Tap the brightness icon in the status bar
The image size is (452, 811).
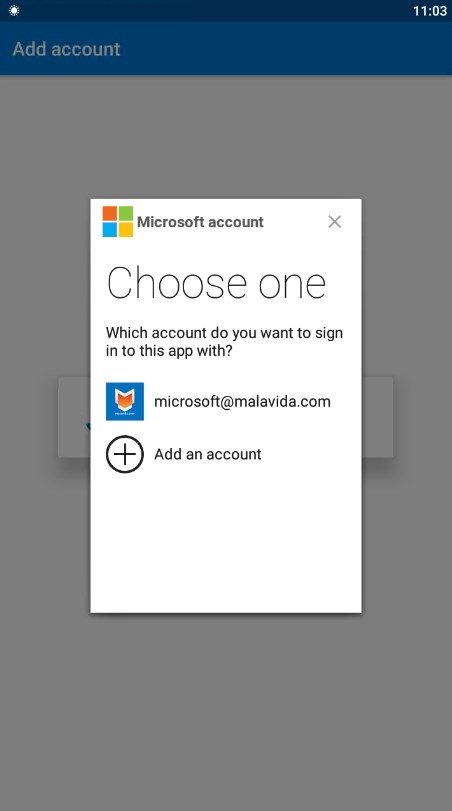14,10
